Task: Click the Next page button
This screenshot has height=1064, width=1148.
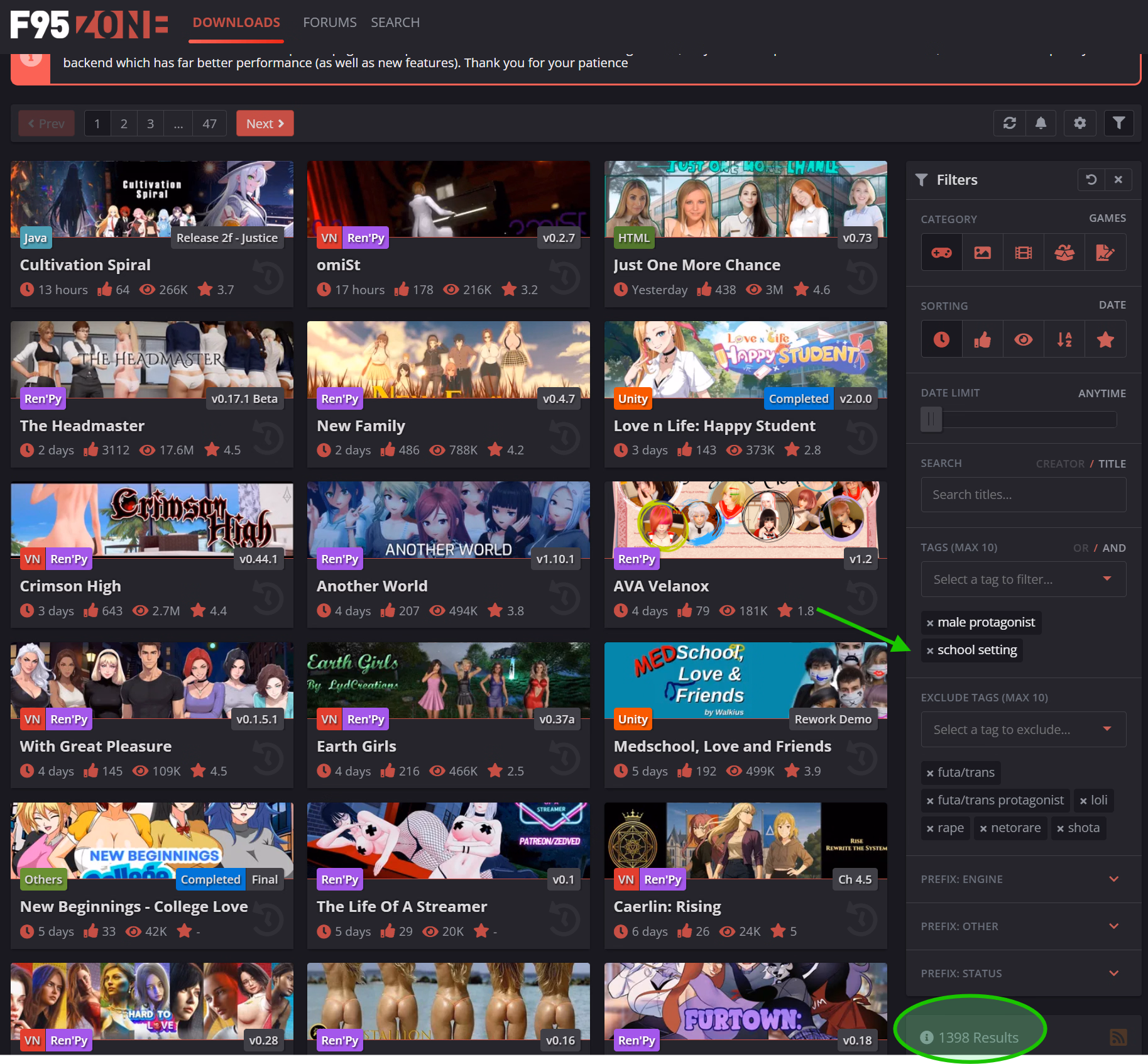Action: click(x=265, y=124)
